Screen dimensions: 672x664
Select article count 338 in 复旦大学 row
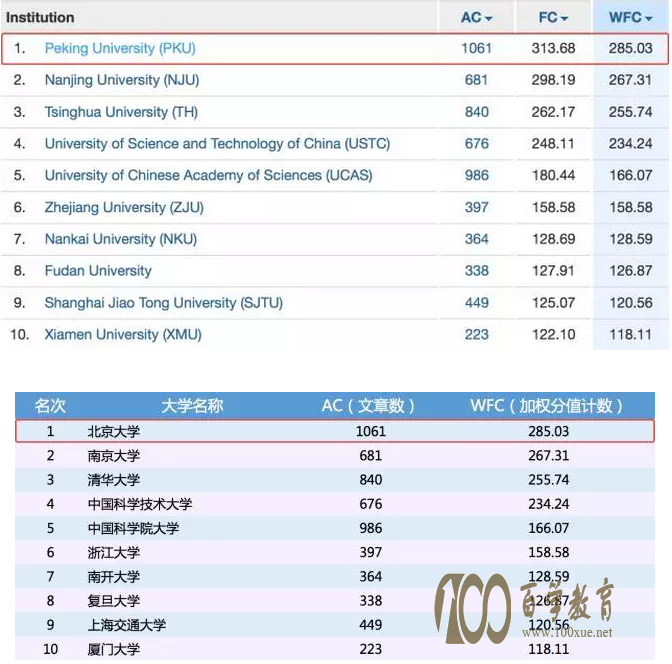(x=371, y=601)
